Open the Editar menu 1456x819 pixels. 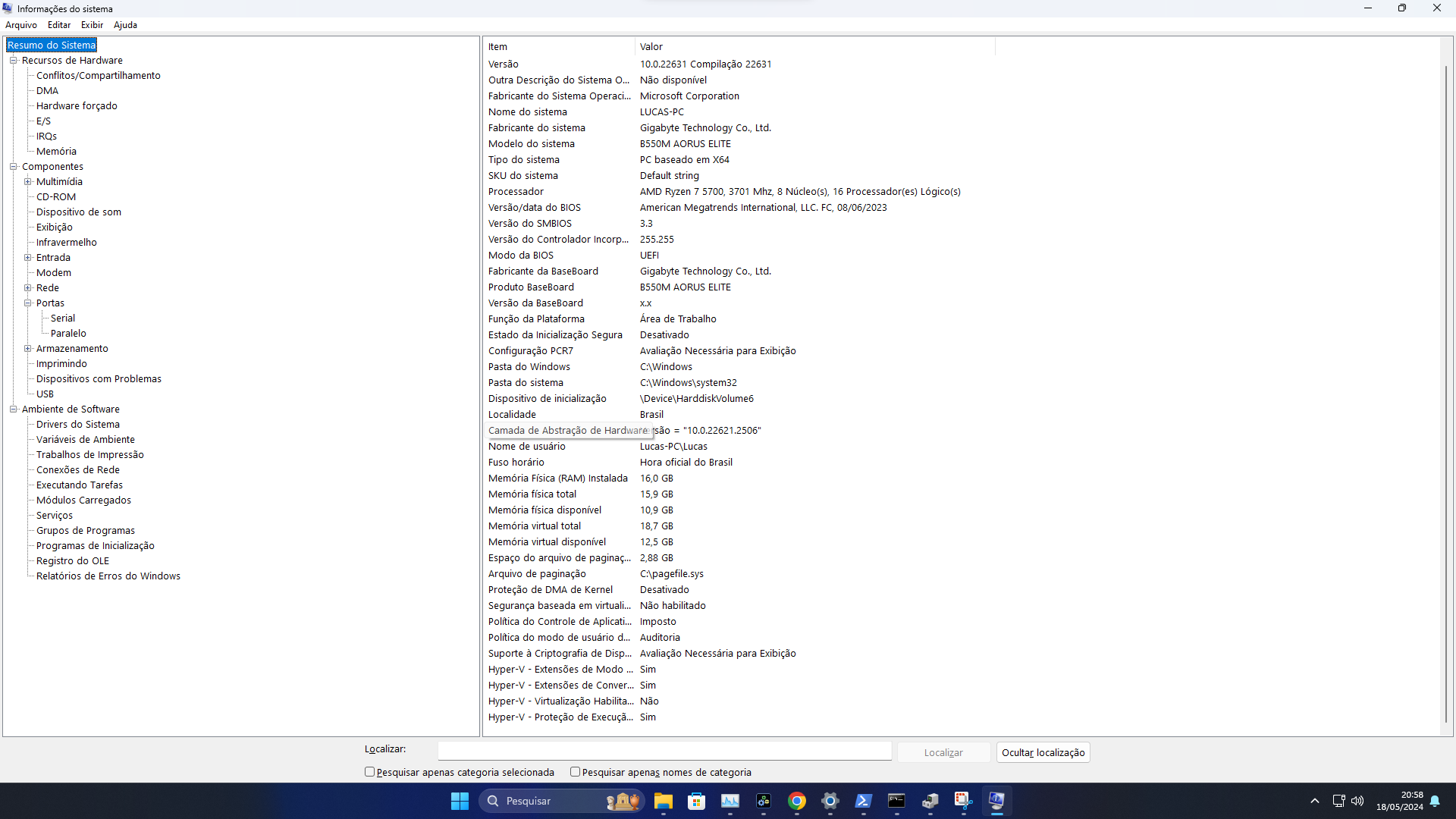point(59,25)
